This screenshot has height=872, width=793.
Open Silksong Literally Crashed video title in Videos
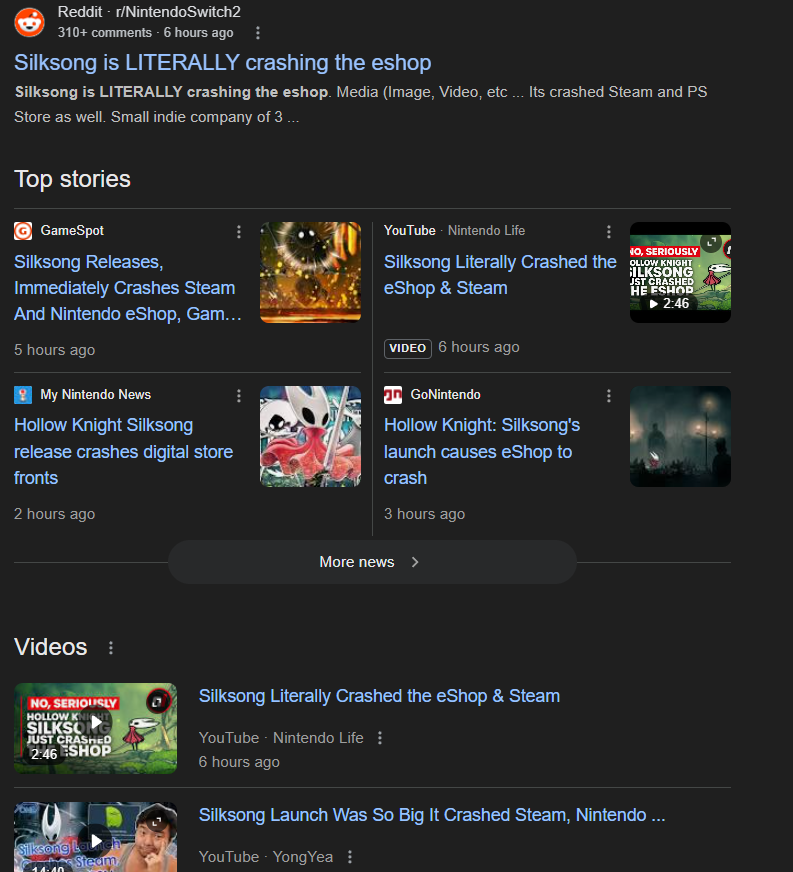coord(379,696)
